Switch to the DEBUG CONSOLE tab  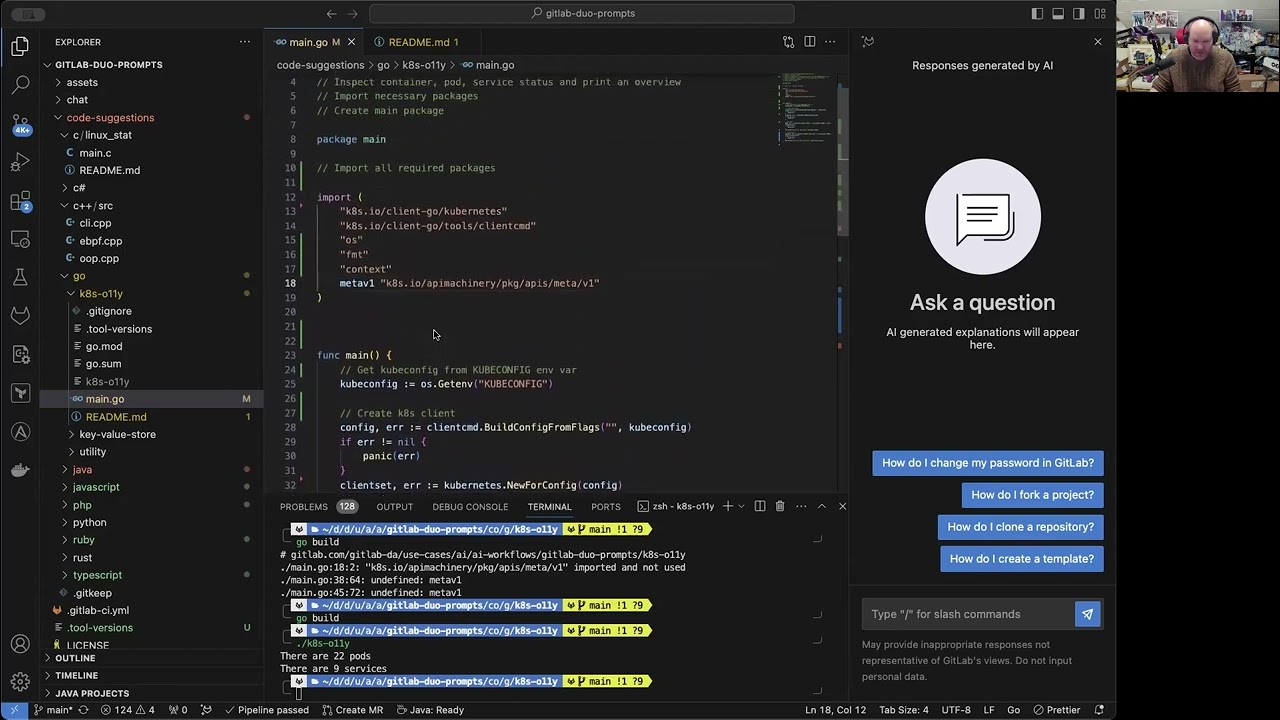(470, 507)
